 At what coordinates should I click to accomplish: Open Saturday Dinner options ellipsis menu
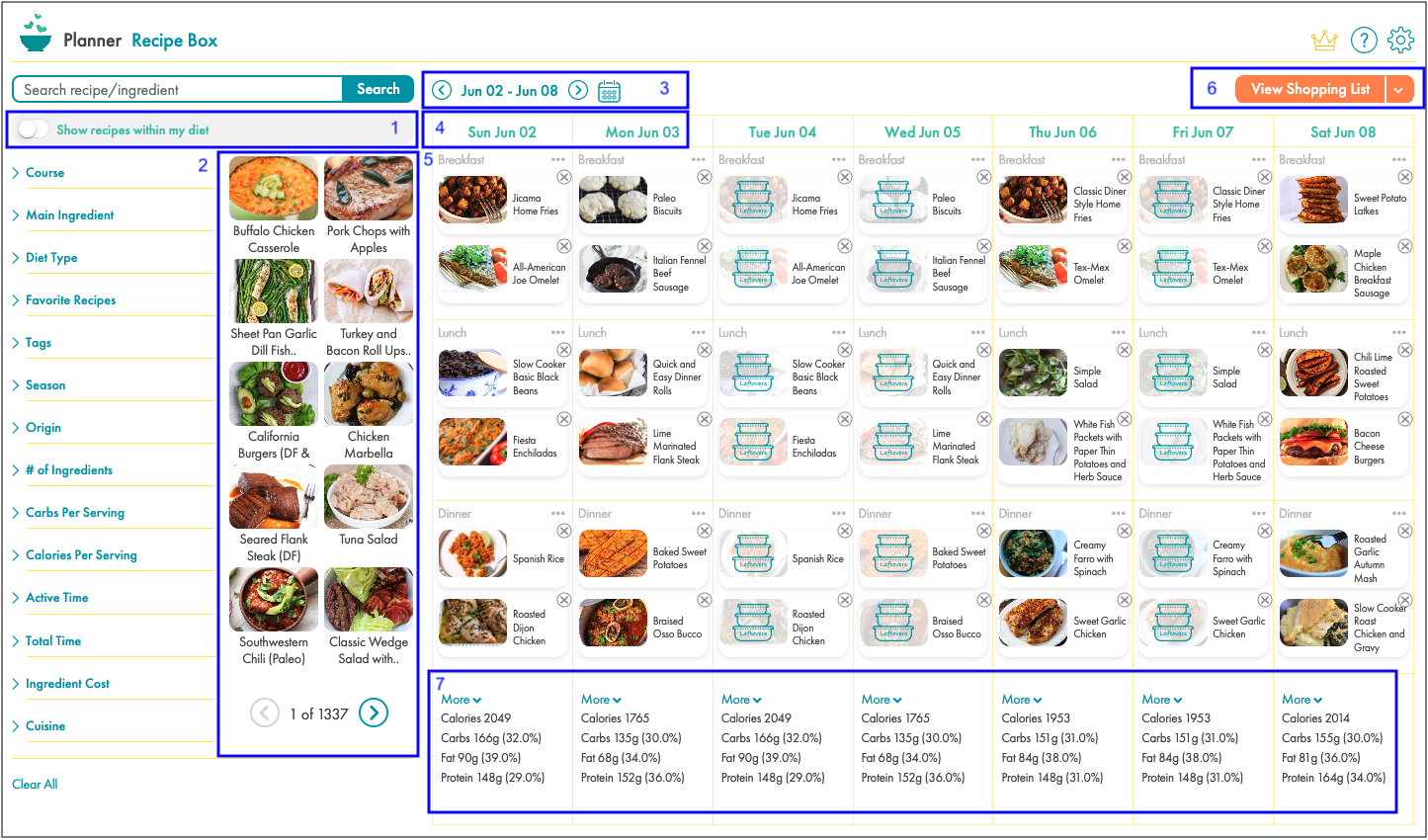click(1399, 514)
